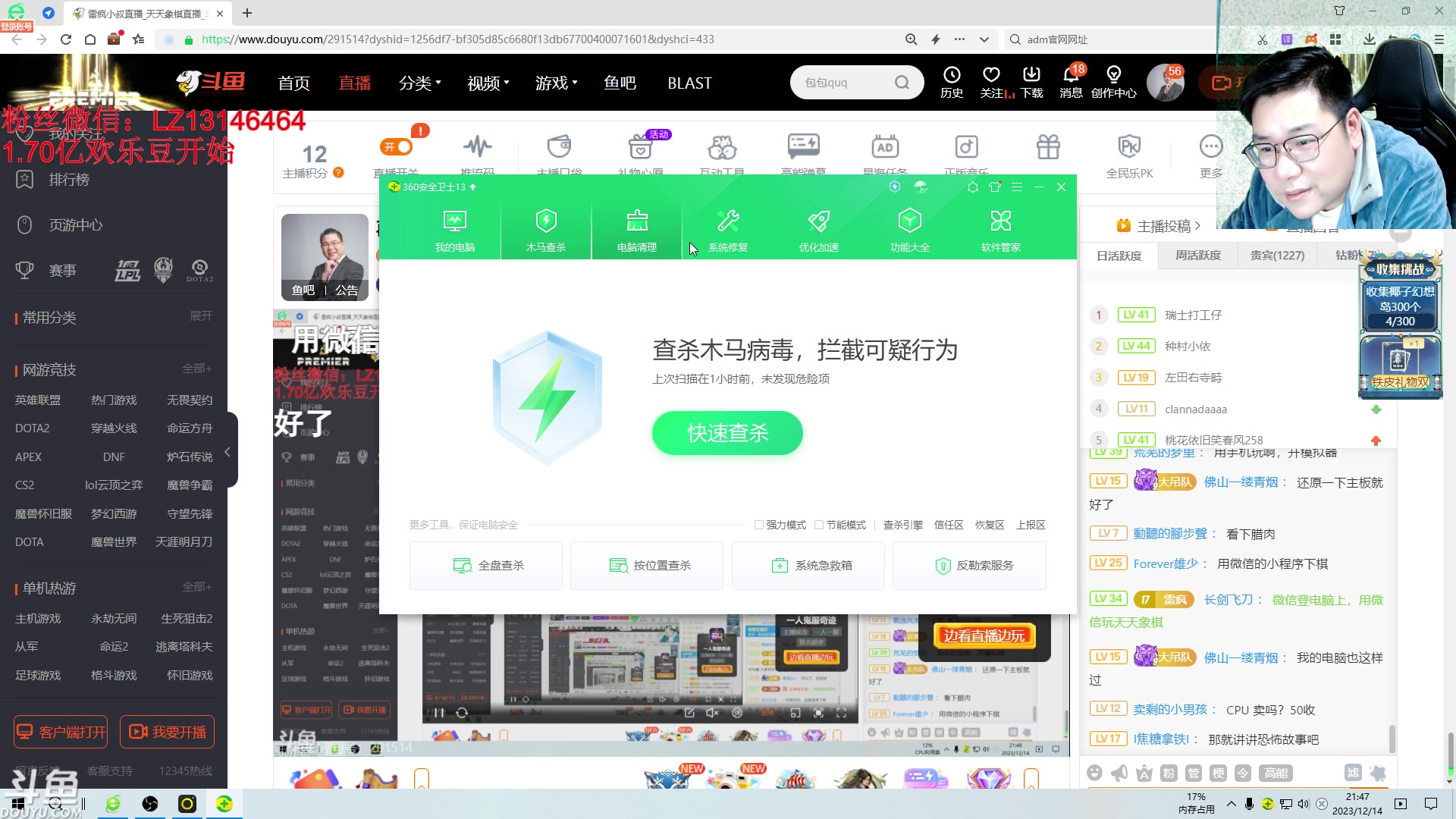Open the 信任区 trust zone link

point(948,524)
